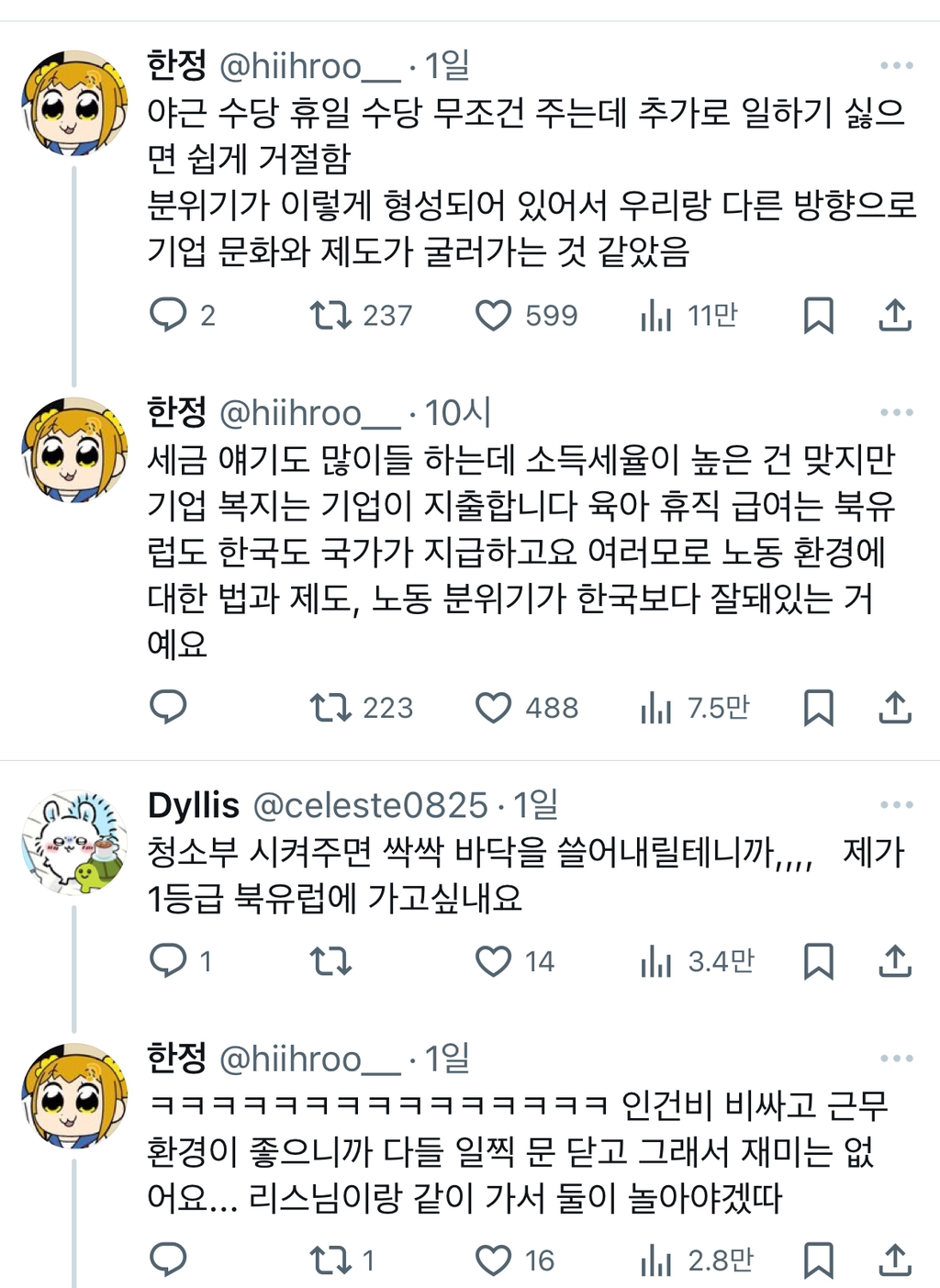940x1288 pixels.
Task: Like the tweet with 16 likes
Action: click(x=494, y=1260)
